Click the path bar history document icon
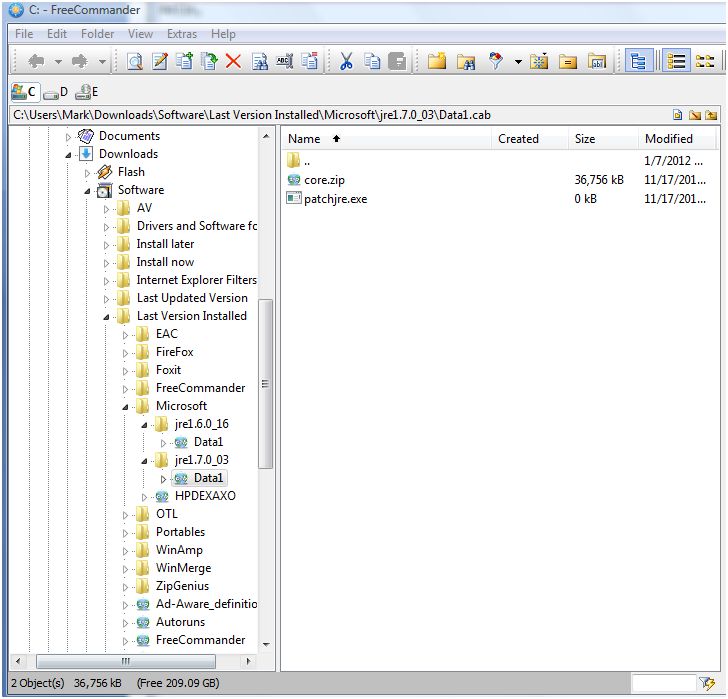This screenshot has height=699, width=728. point(678,115)
